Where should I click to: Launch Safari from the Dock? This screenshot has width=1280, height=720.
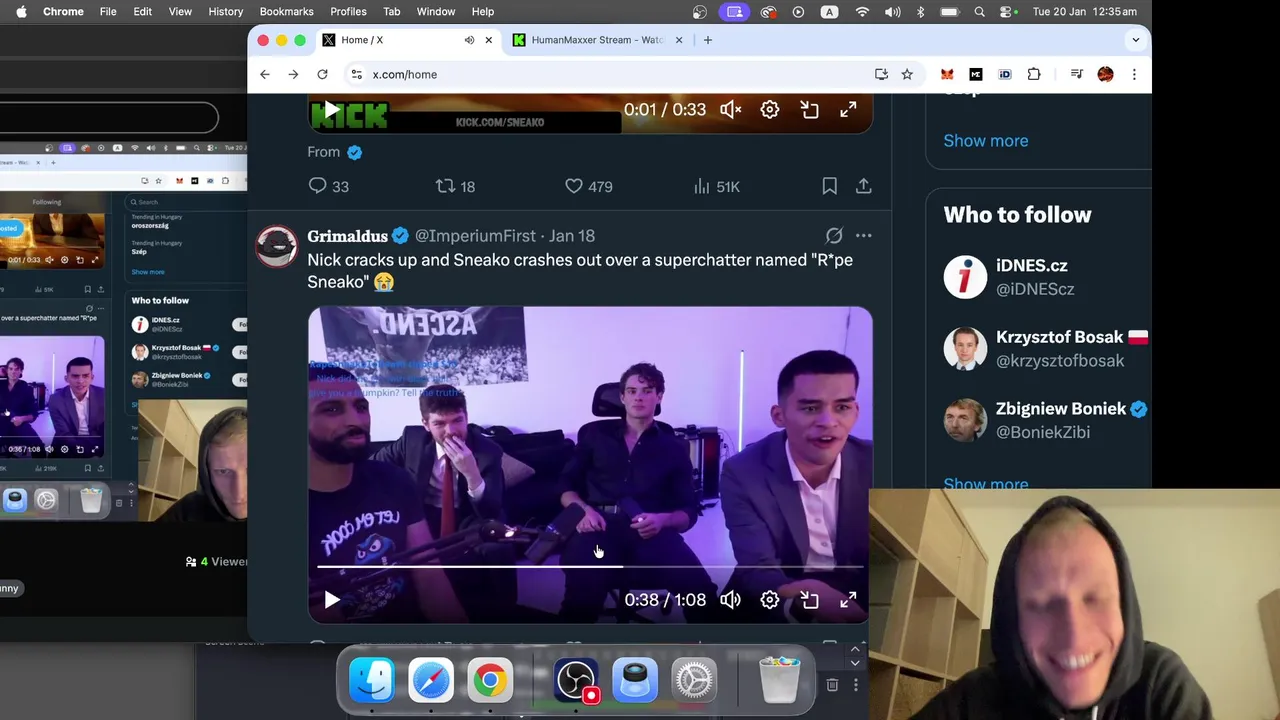pyautogui.click(x=431, y=681)
